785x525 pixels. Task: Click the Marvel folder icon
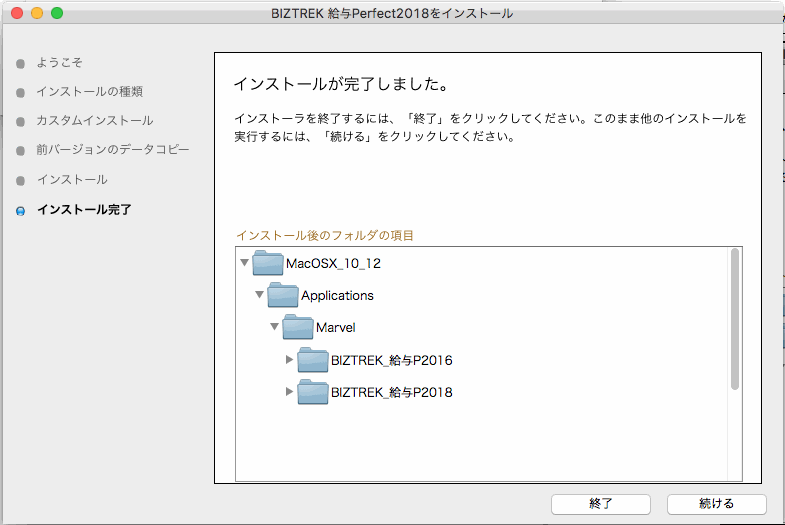(298, 328)
